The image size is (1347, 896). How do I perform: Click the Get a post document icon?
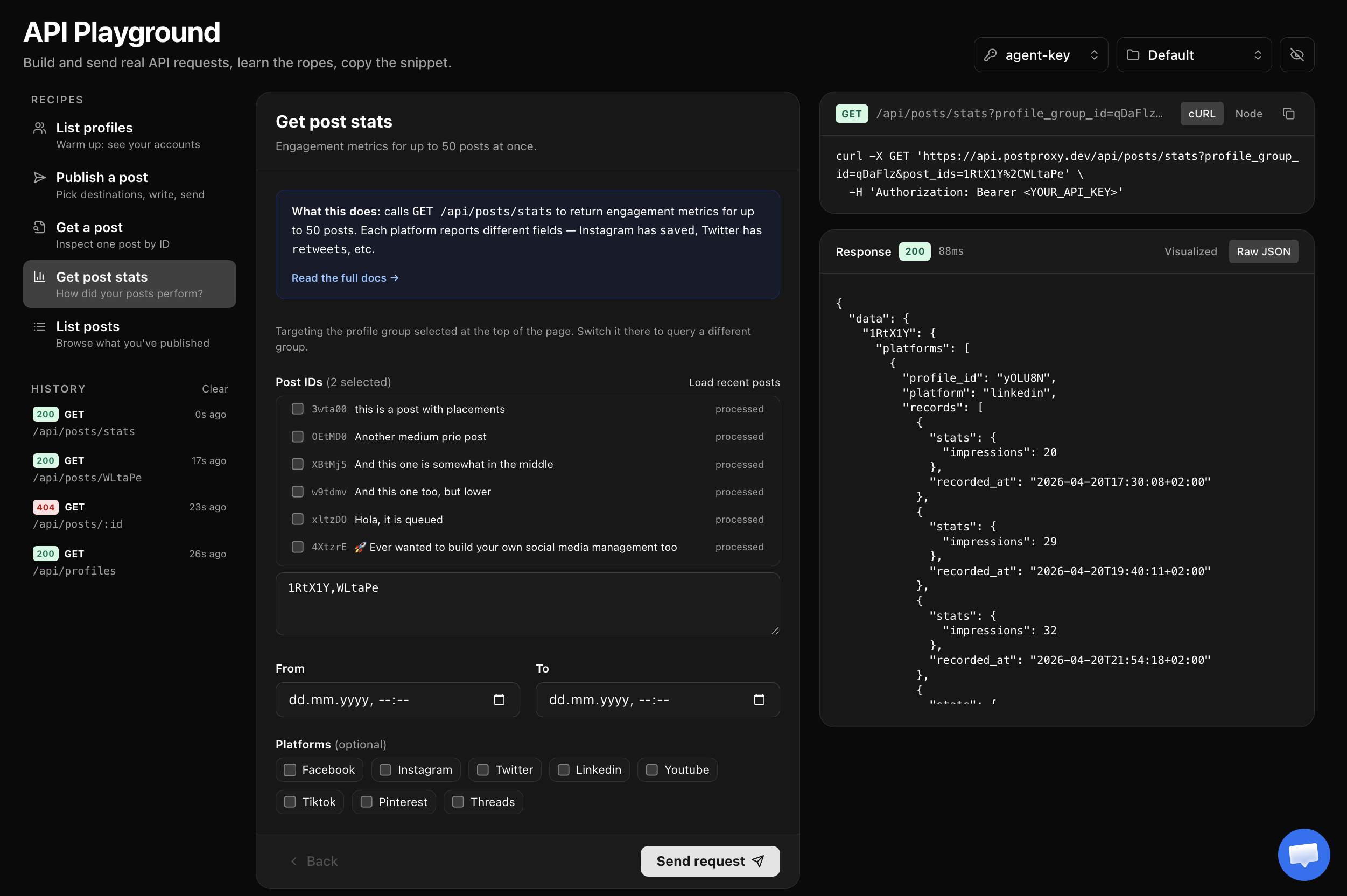[39, 227]
